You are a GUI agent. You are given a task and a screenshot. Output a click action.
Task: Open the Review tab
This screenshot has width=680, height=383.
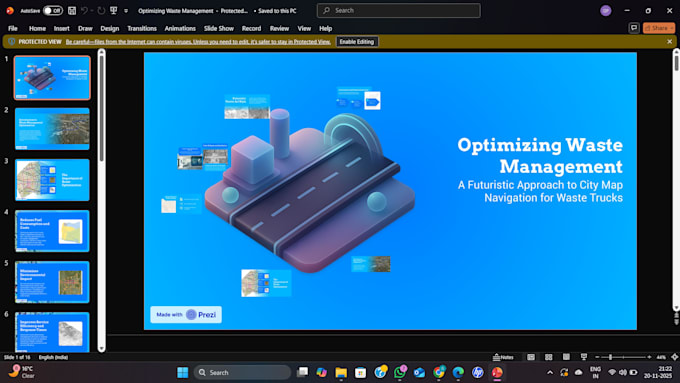(279, 28)
